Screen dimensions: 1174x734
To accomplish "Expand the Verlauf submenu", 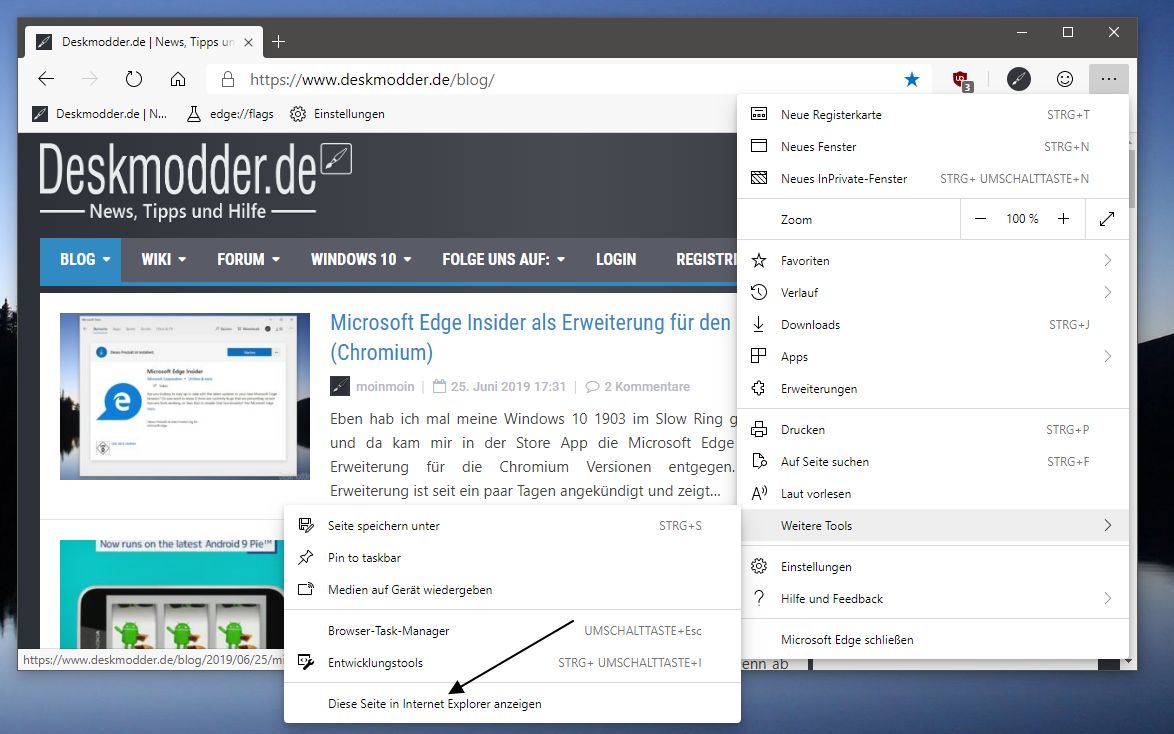I will (x=933, y=292).
